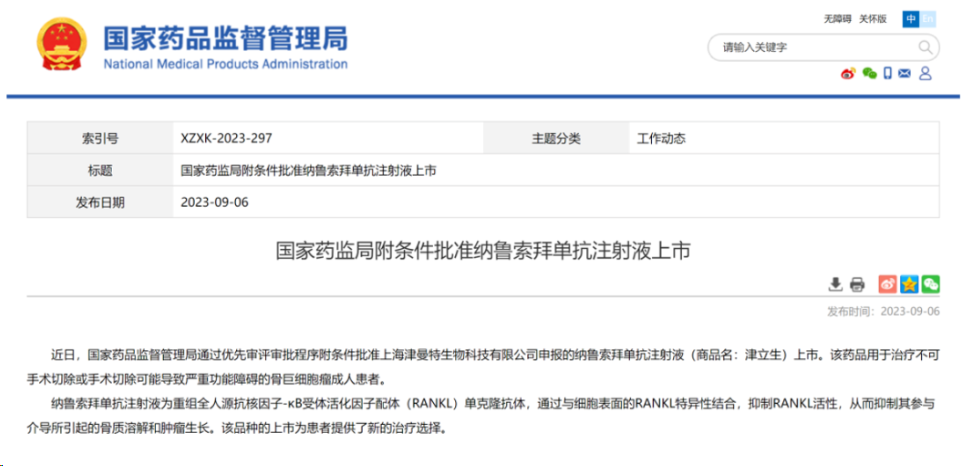The height and width of the screenshot is (466, 967).
Task: Click the 标题 label cell
Action: (100, 171)
